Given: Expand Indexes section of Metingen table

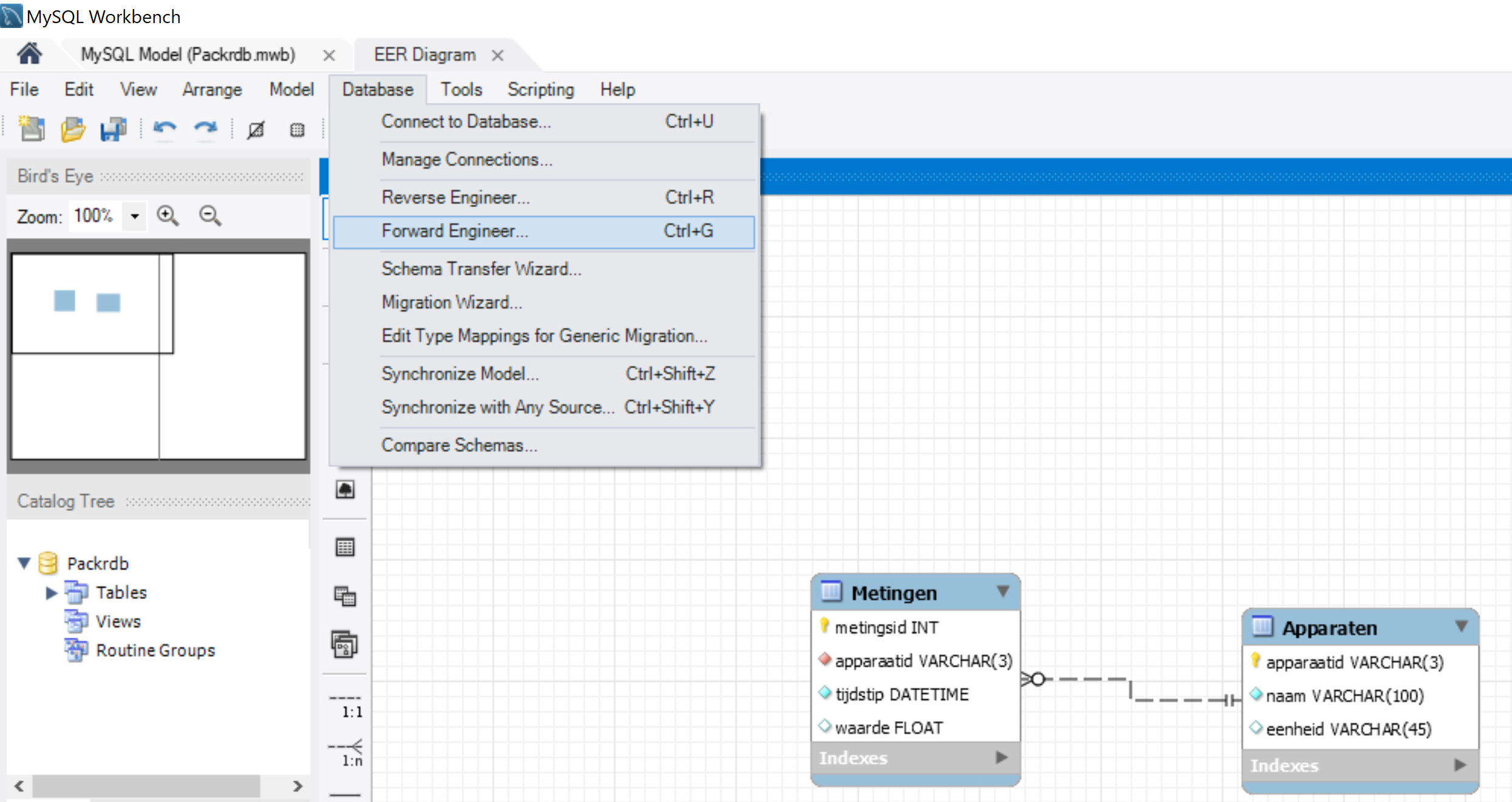Looking at the screenshot, I should pyautogui.click(x=1001, y=757).
